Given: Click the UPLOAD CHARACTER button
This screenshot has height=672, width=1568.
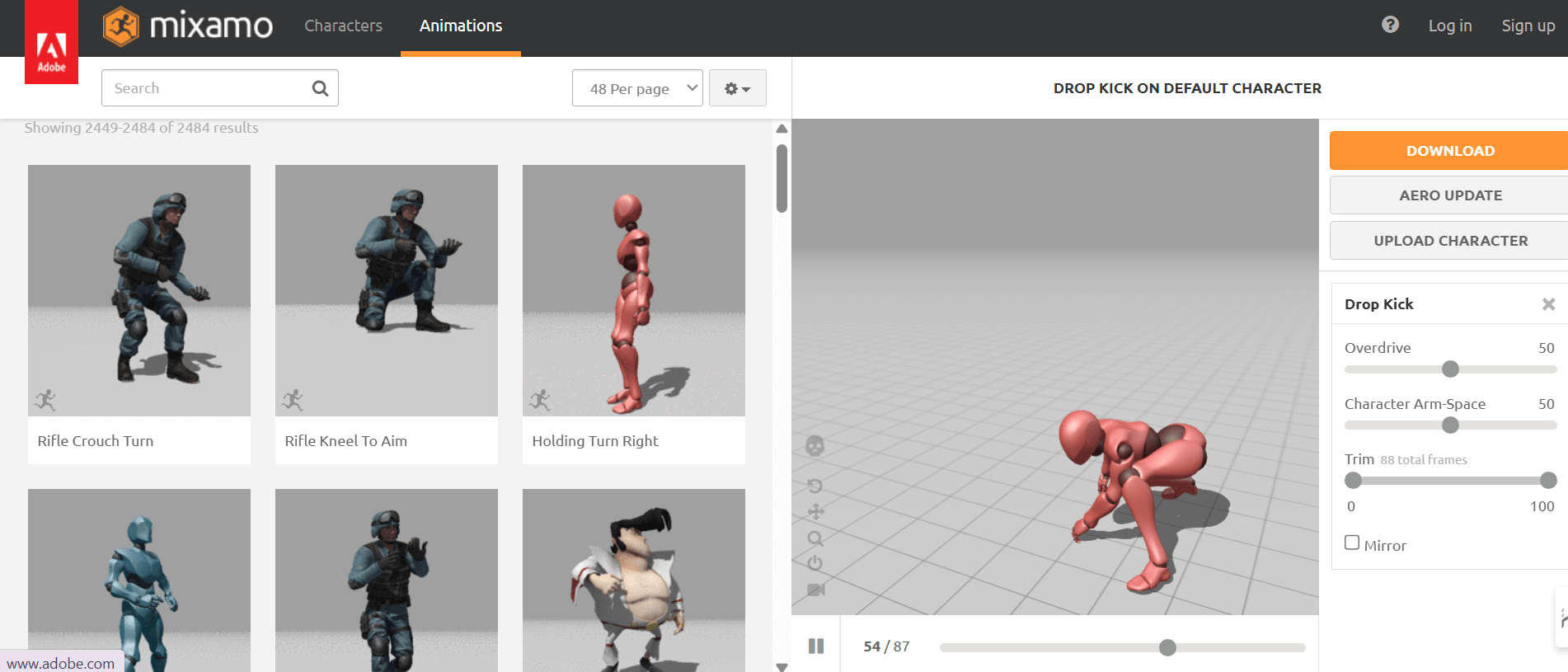Looking at the screenshot, I should (1449, 241).
